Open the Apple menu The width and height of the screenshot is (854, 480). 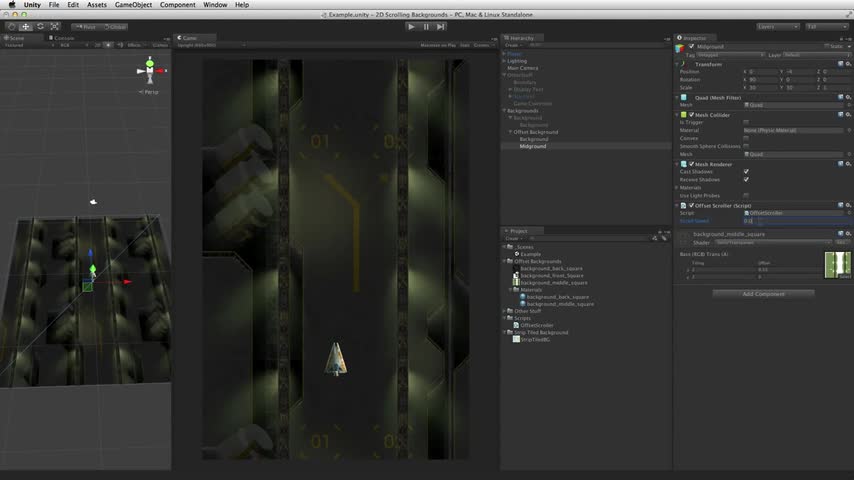(x=12, y=5)
